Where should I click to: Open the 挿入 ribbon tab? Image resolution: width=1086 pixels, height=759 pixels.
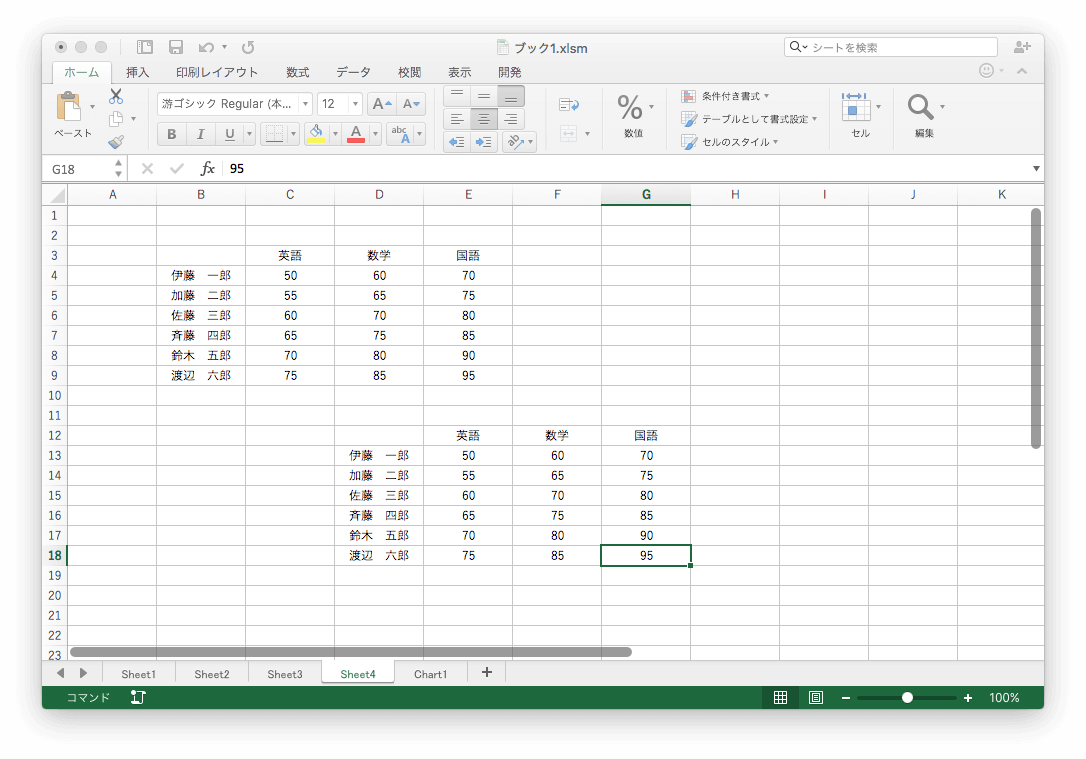coord(137,72)
